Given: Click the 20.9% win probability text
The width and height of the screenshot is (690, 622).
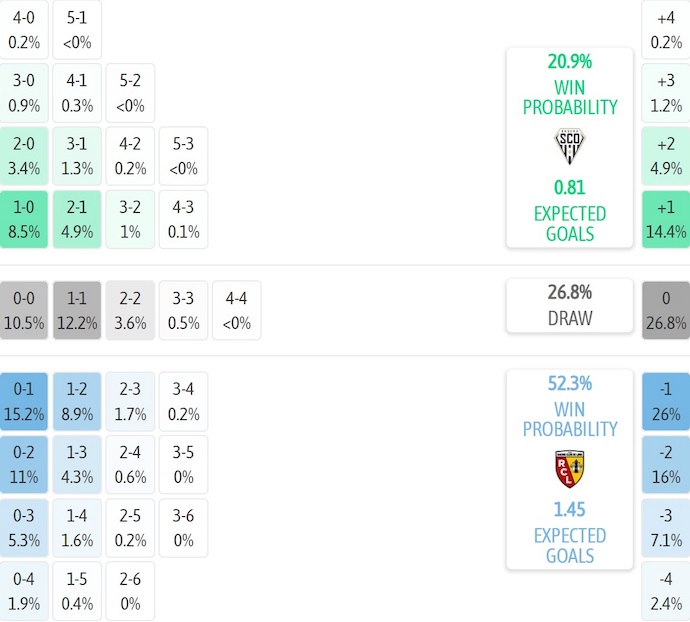Looking at the screenshot, I should pyautogui.click(x=569, y=61).
